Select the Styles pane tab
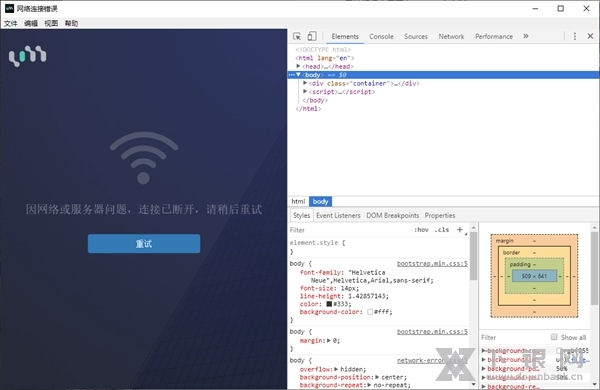 pyautogui.click(x=302, y=215)
